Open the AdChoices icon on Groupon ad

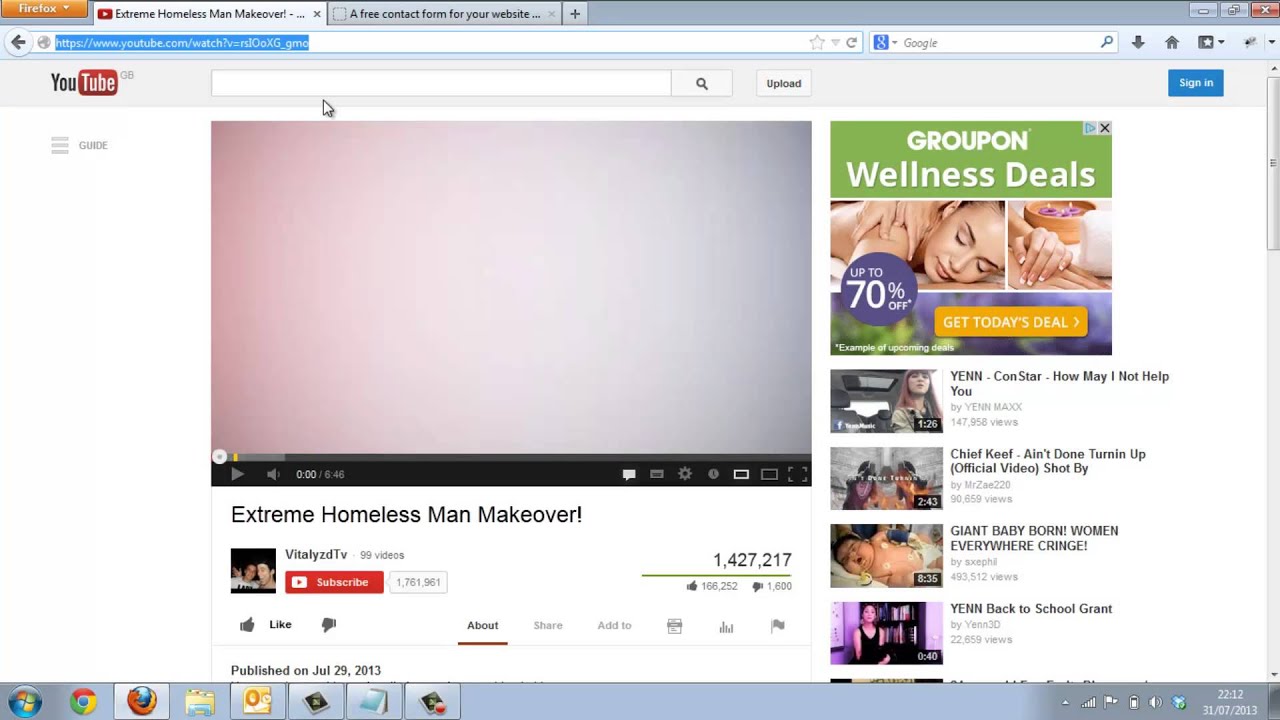click(1092, 128)
